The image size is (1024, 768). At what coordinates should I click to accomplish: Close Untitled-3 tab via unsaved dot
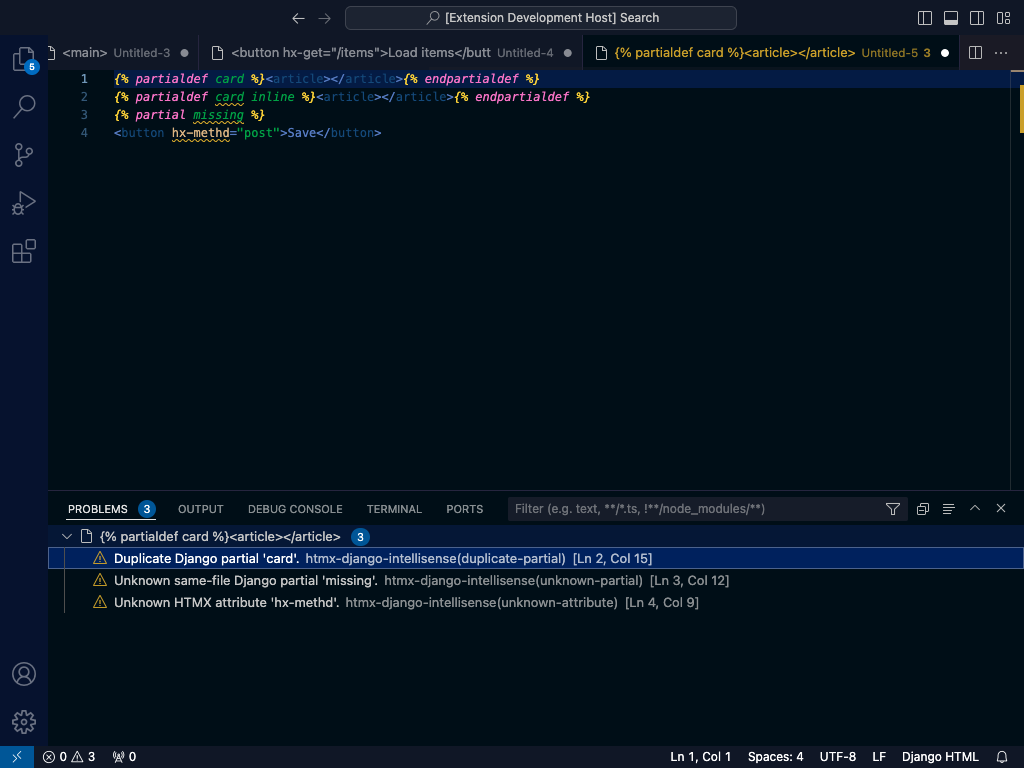point(184,53)
